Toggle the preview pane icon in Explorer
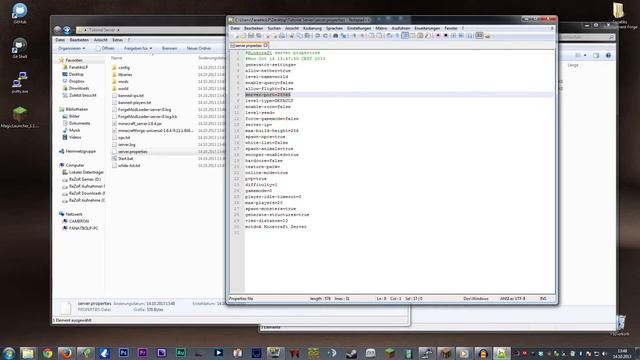The image size is (640, 360). (x=596, y=55)
